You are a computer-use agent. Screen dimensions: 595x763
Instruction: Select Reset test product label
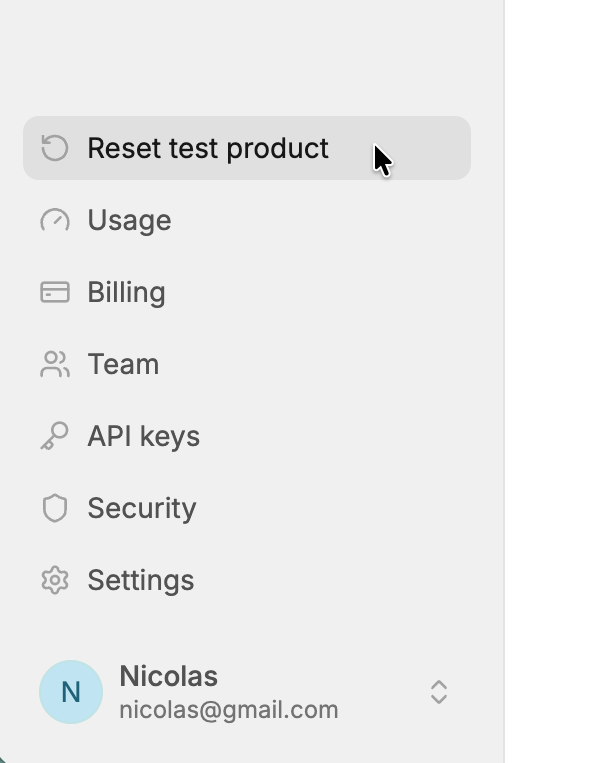point(208,148)
